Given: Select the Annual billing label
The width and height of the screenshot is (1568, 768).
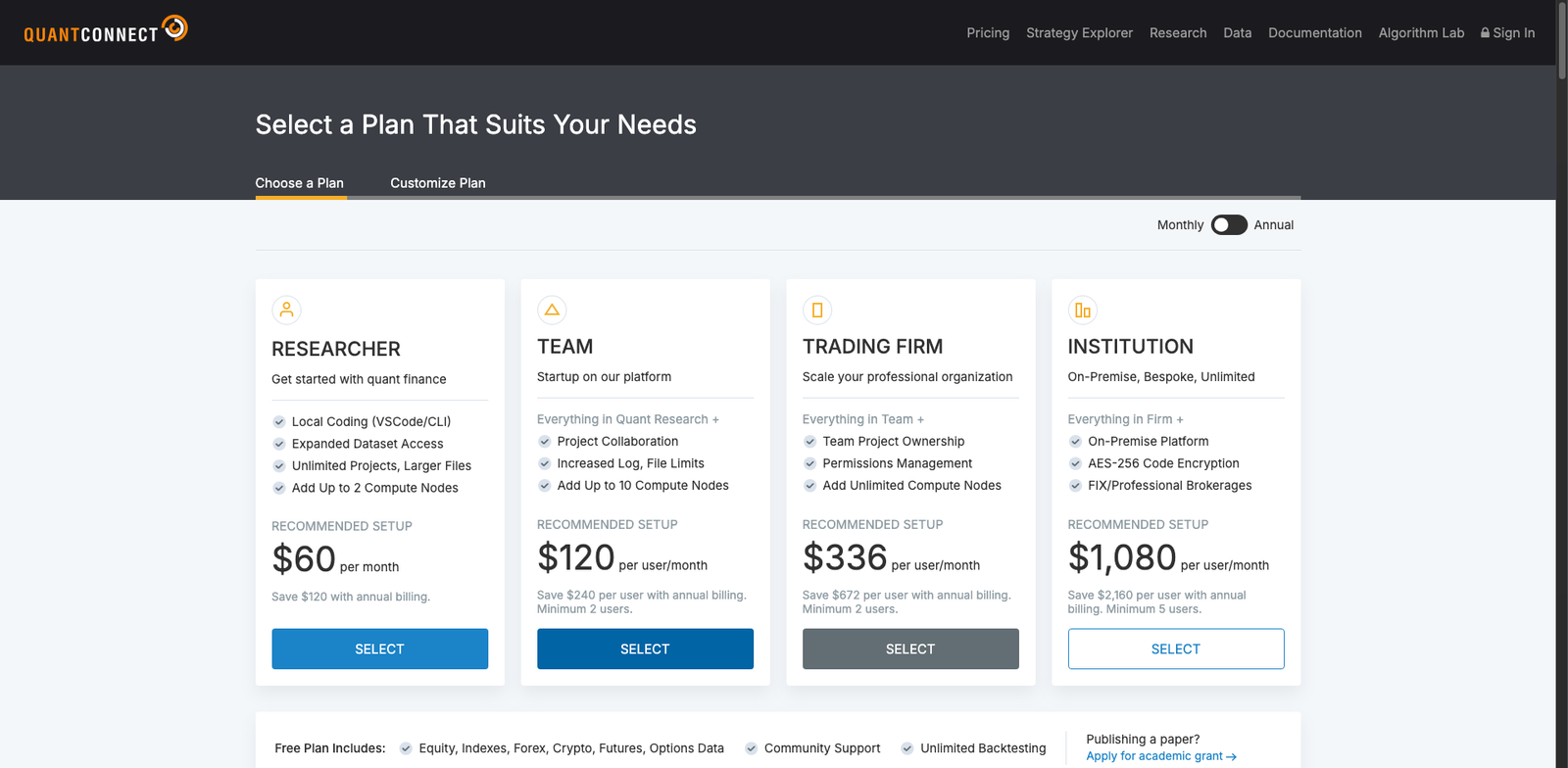Looking at the screenshot, I should tap(1273, 225).
